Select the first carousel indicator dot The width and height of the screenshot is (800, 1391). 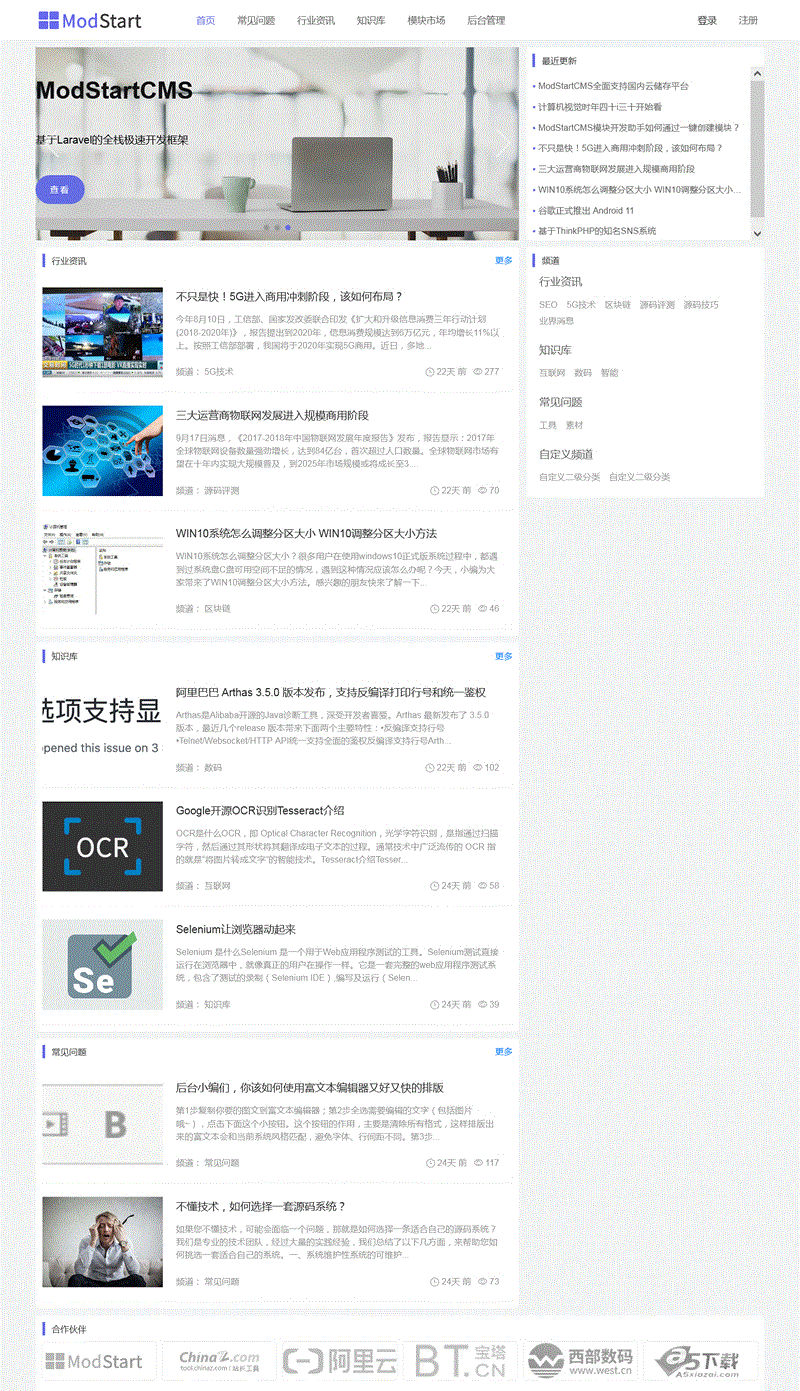(265, 228)
